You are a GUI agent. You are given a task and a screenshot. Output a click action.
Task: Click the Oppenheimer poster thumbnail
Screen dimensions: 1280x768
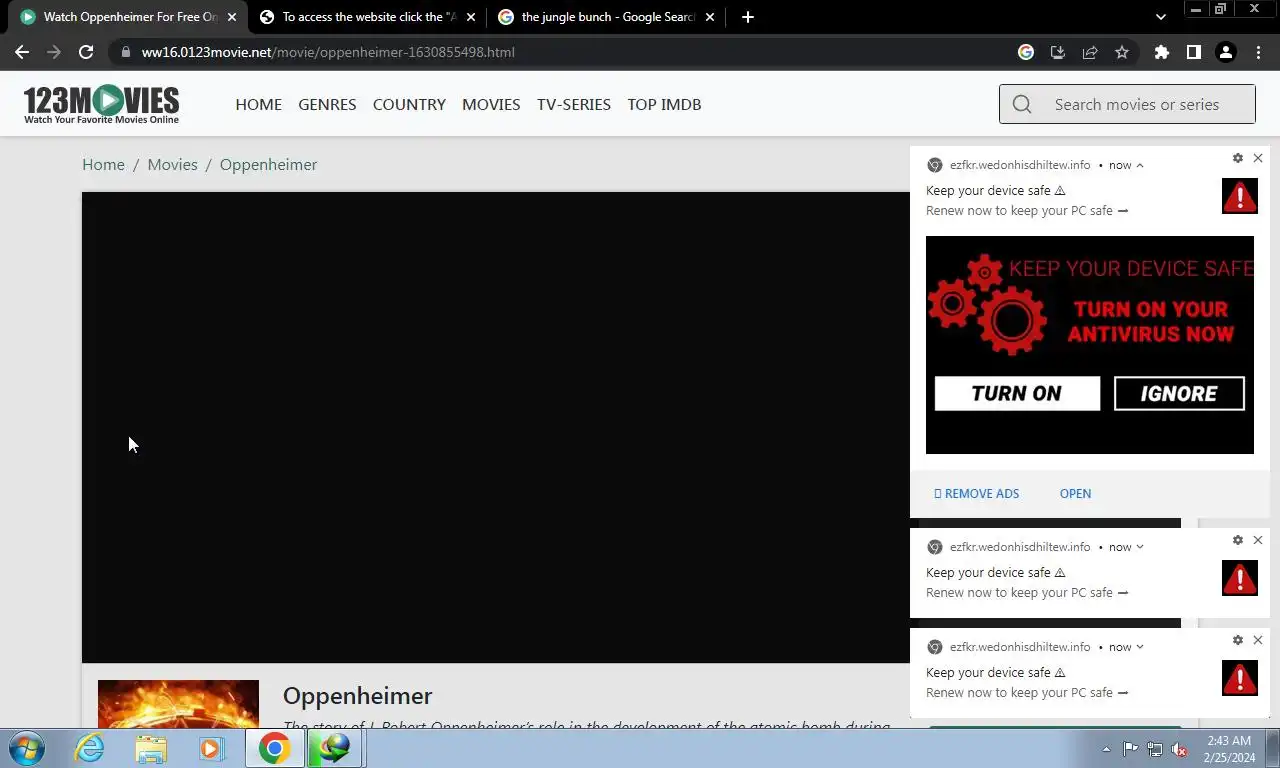(x=178, y=704)
